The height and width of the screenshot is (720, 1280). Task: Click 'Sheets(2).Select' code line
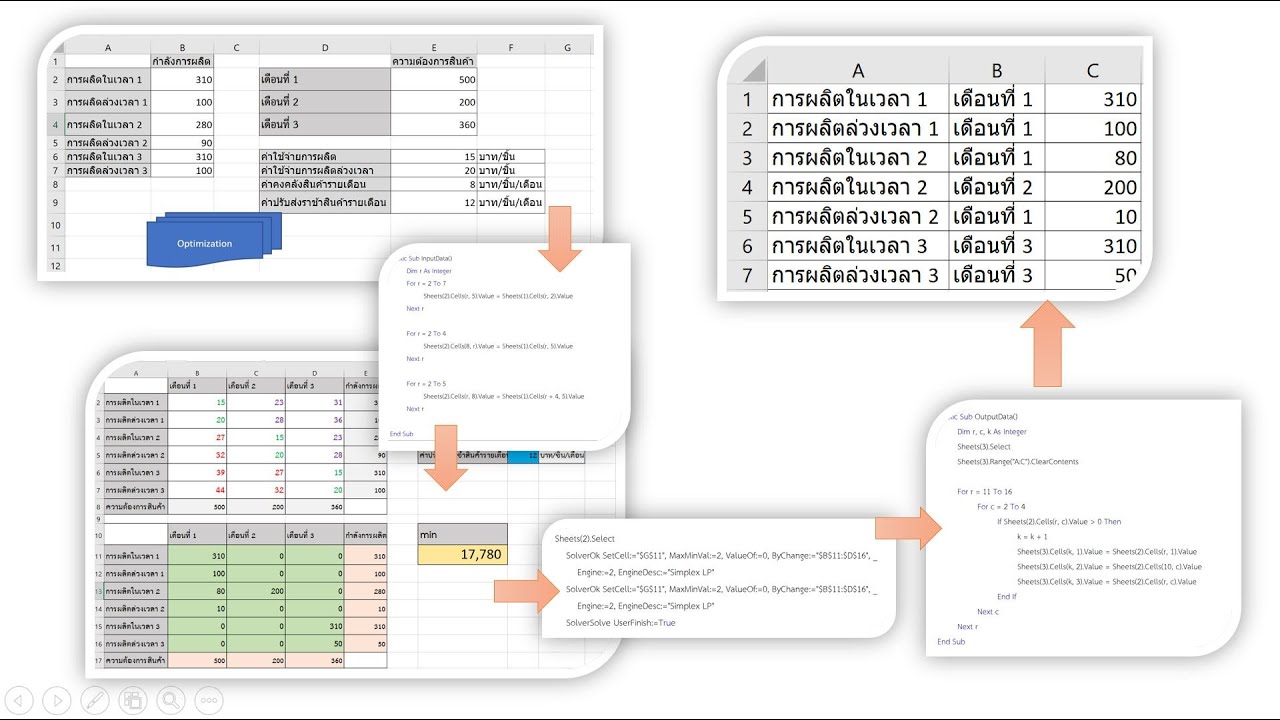coord(585,539)
